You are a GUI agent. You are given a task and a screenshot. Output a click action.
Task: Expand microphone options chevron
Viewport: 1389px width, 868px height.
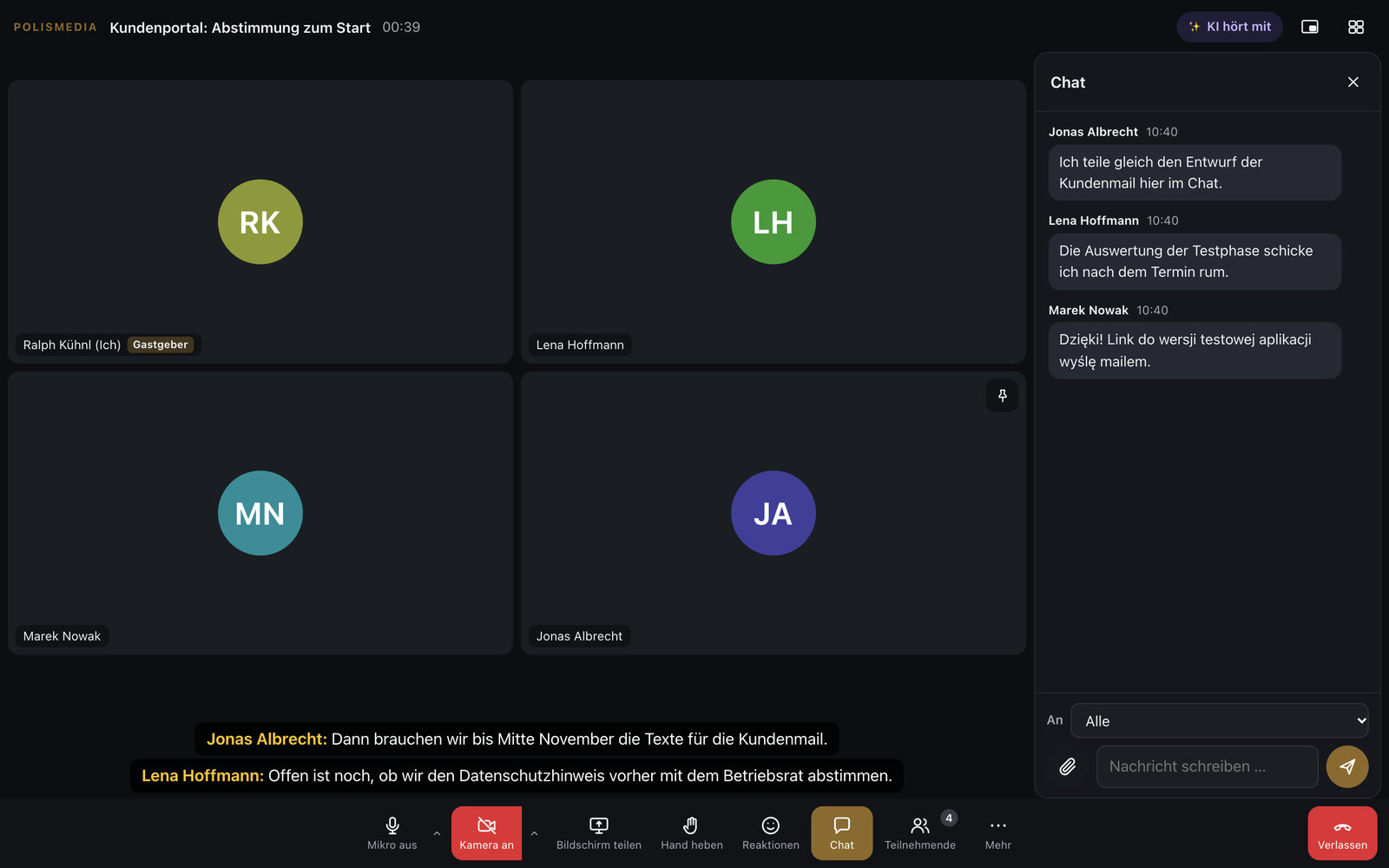point(437,833)
